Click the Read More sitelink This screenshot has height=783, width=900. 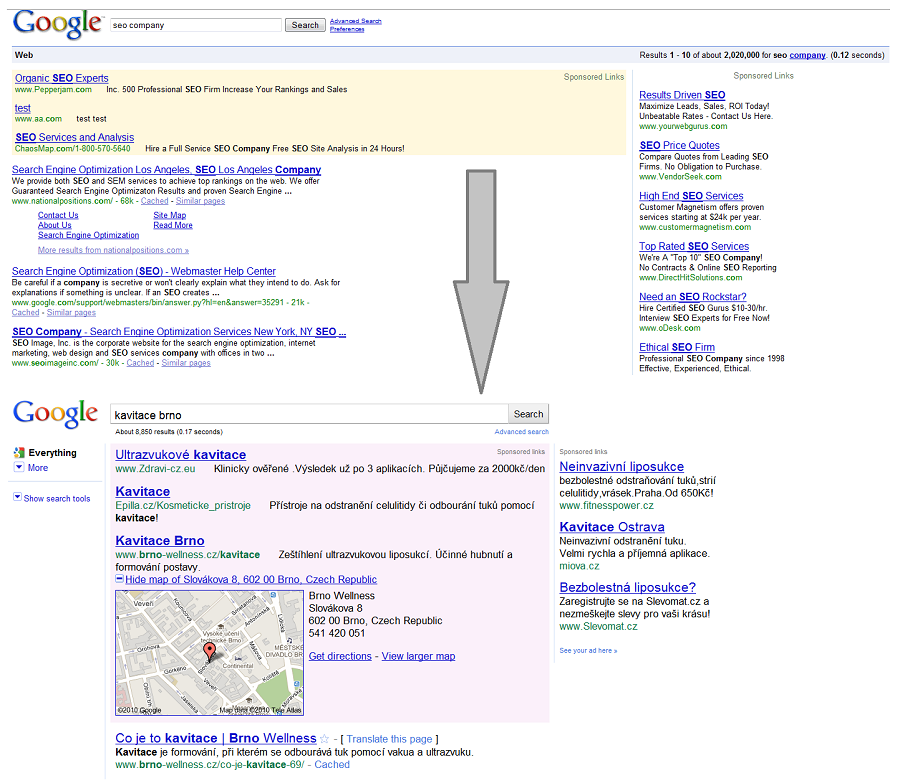click(x=173, y=225)
